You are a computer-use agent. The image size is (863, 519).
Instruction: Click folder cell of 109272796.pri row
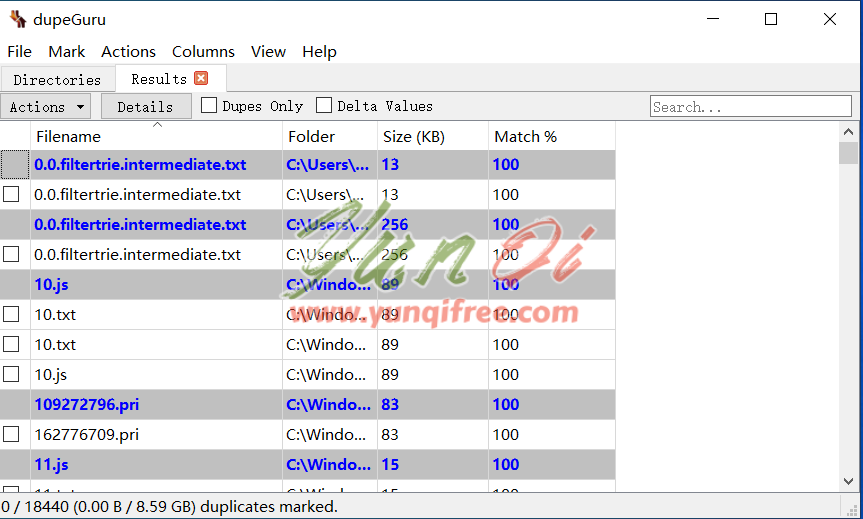[330, 405]
